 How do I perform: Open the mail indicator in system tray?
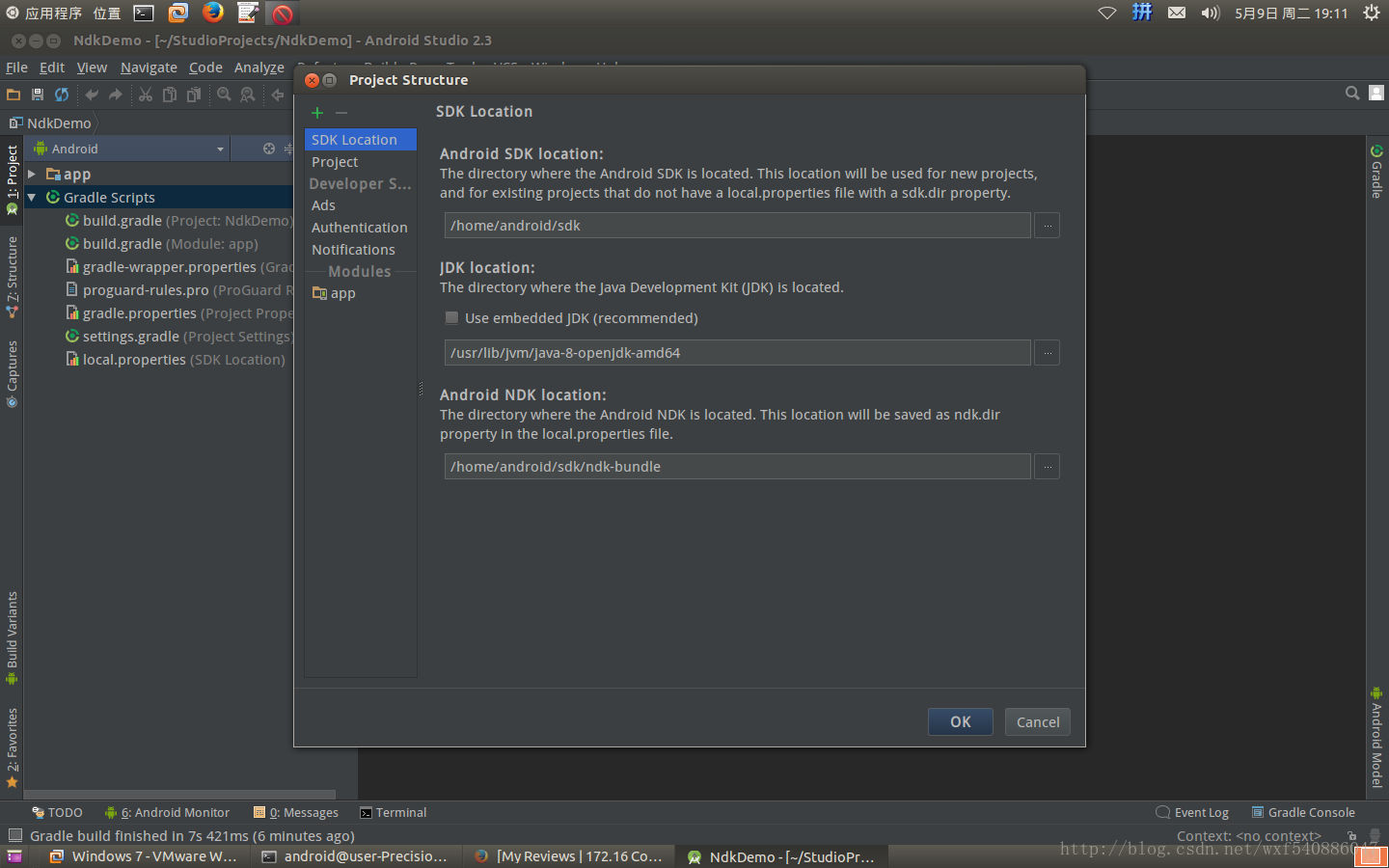tap(1177, 13)
